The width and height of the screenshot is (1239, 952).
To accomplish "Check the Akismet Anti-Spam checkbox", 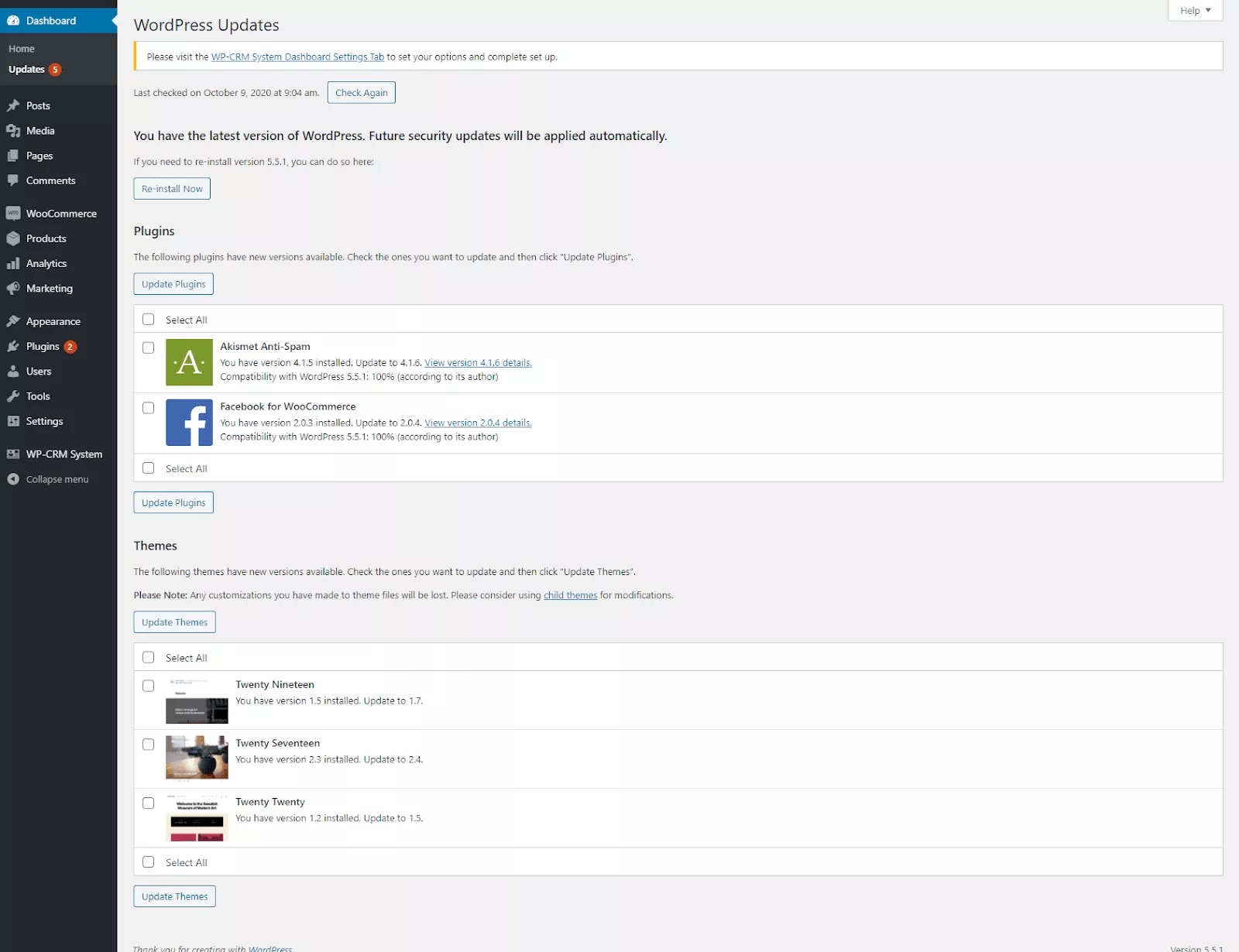I will (149, 348).
